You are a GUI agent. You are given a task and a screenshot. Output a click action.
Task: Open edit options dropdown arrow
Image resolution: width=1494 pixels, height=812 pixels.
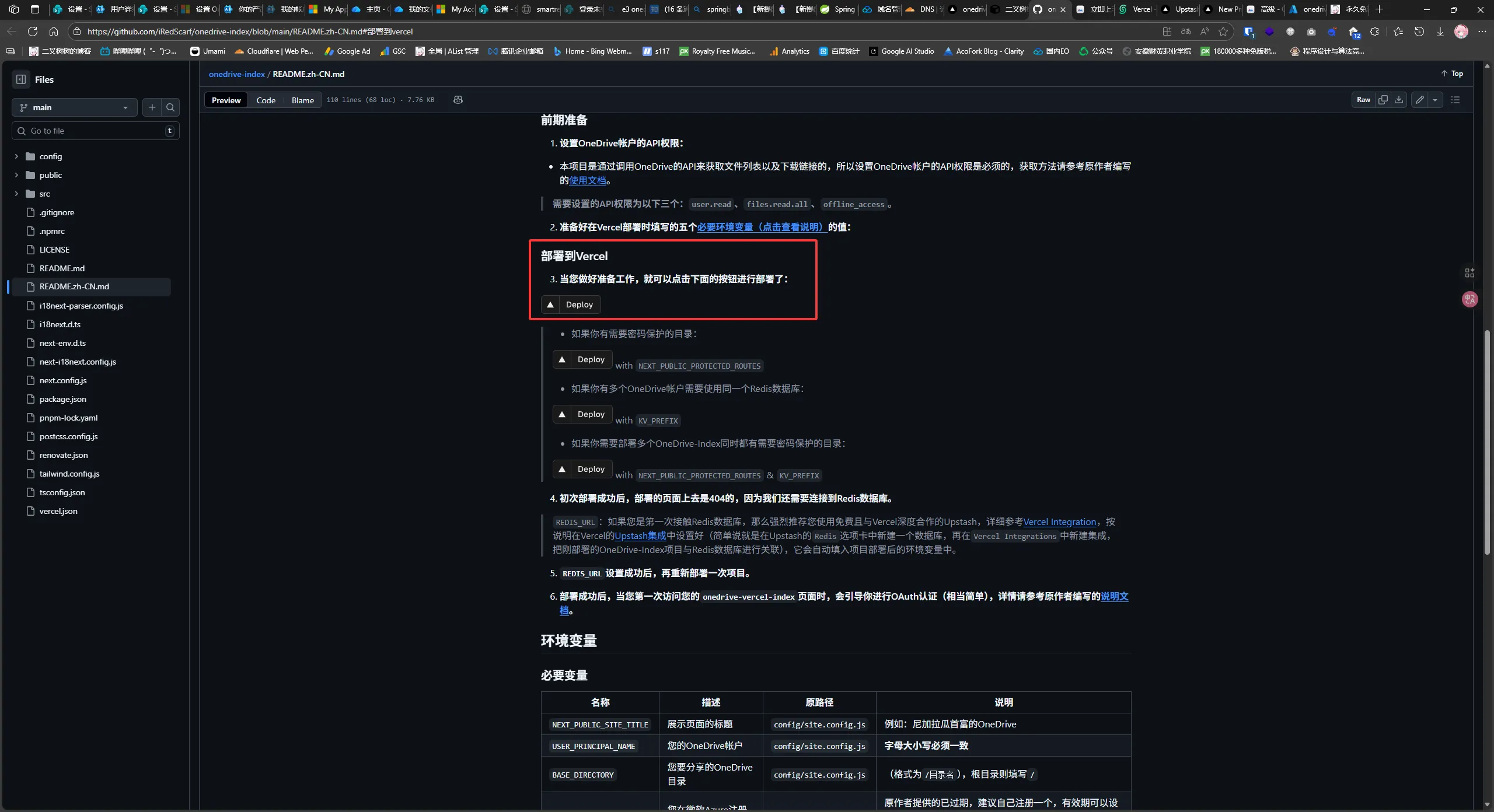click(x=1435, y=100)
